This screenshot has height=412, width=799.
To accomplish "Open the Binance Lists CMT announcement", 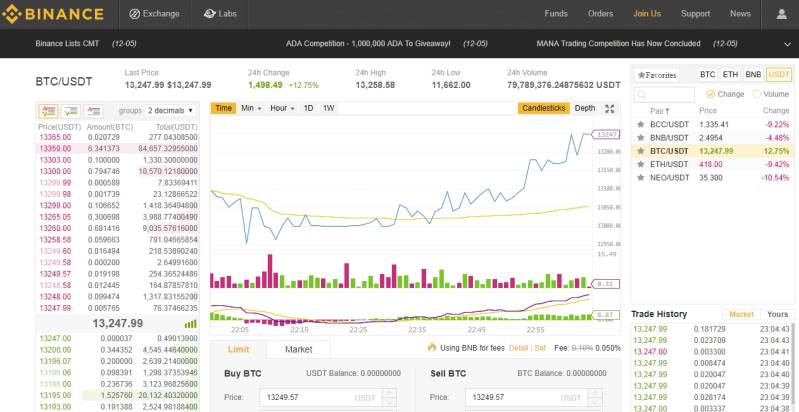I will tap(67, 44).
